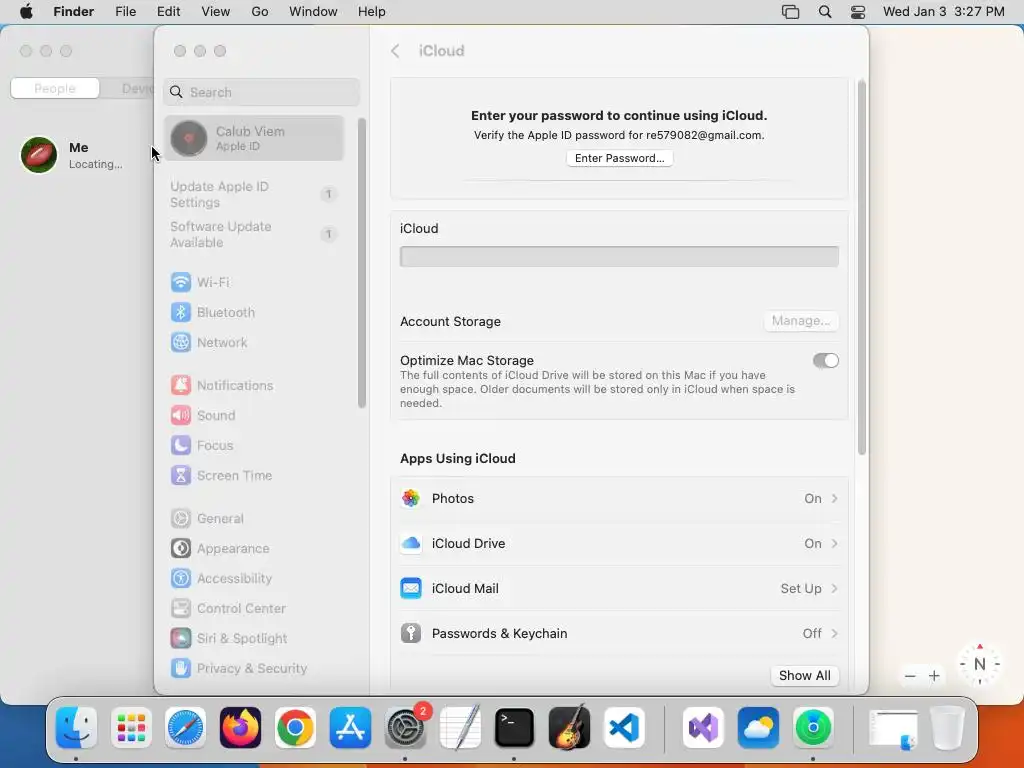Select the Sound speaker icon
Viewport: 1024px width, 768px height.
click(181, 415)
